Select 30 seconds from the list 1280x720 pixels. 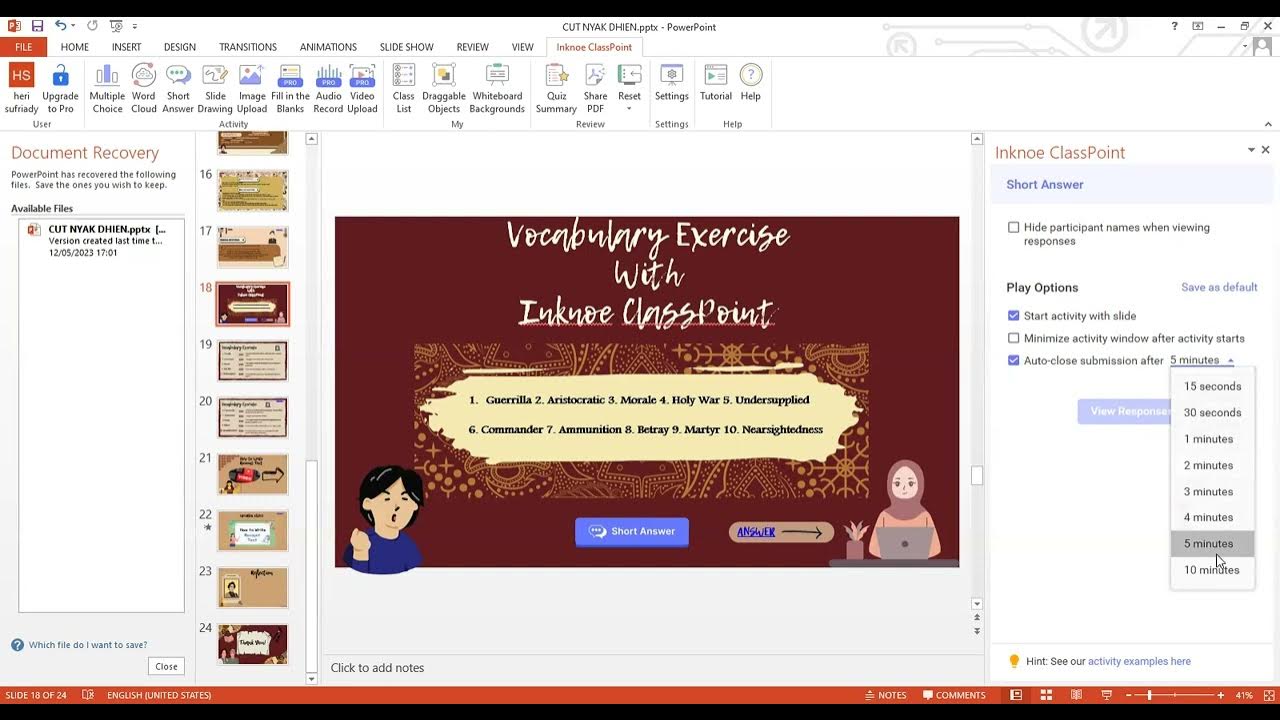1212,413
